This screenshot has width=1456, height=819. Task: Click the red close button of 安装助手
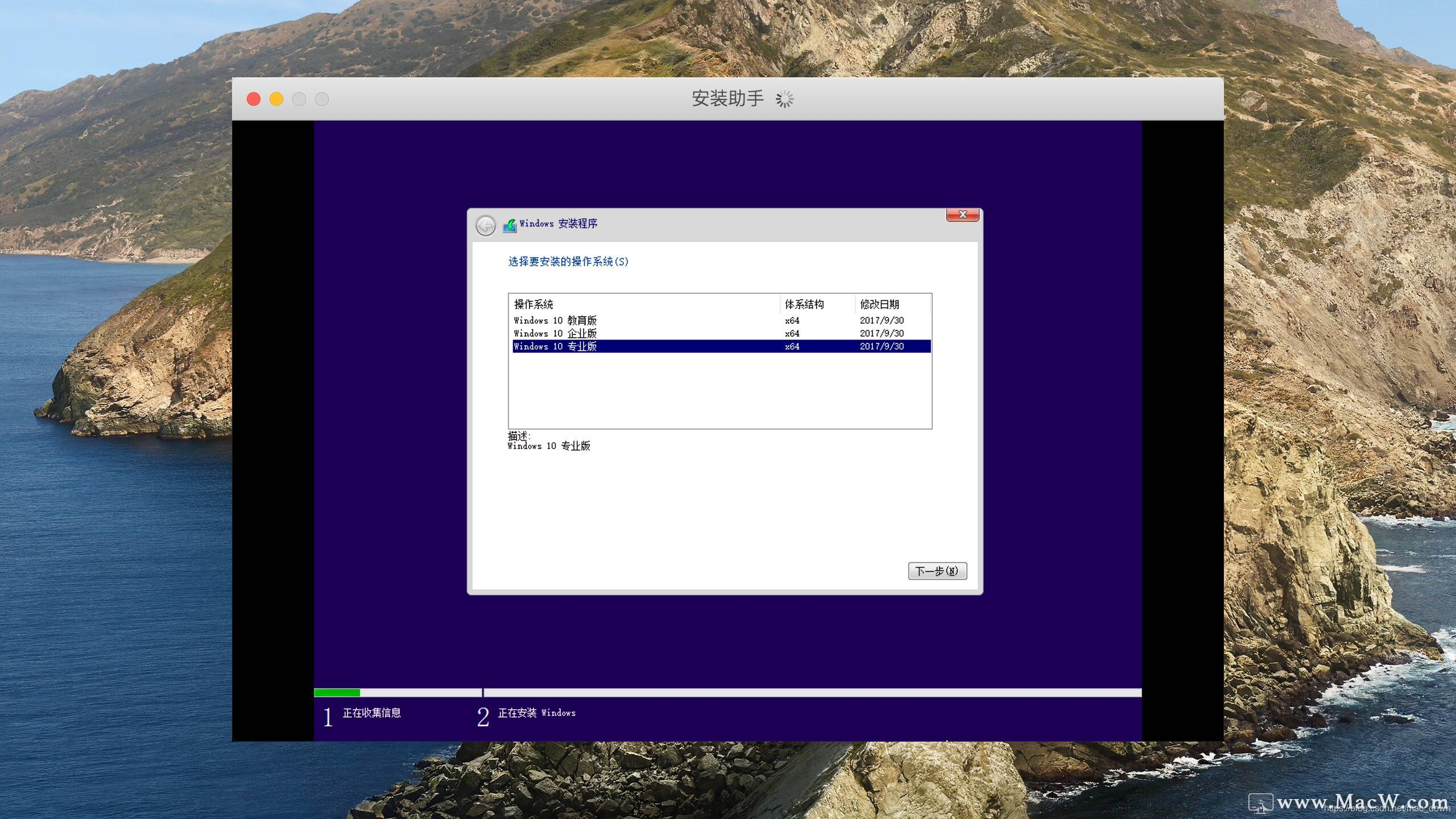click(254, 99)
